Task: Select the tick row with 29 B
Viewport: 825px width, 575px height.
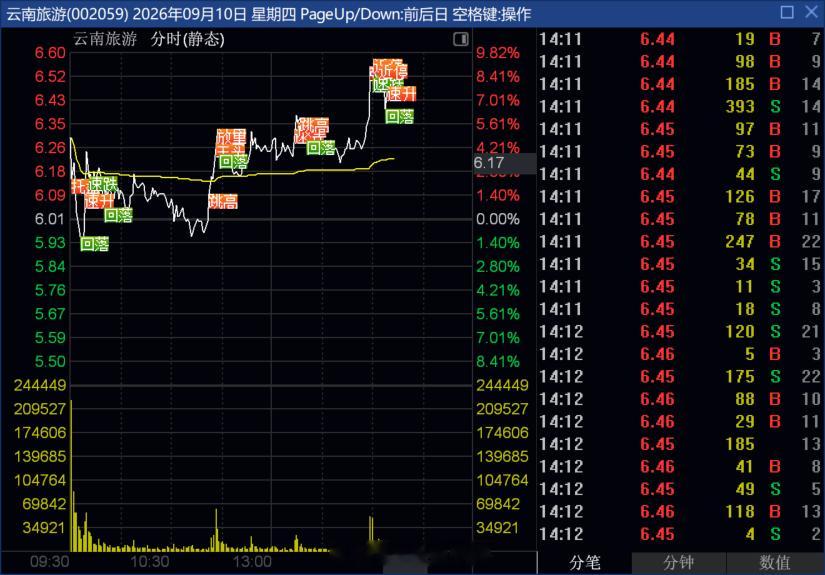Action: tap(680, 422)
